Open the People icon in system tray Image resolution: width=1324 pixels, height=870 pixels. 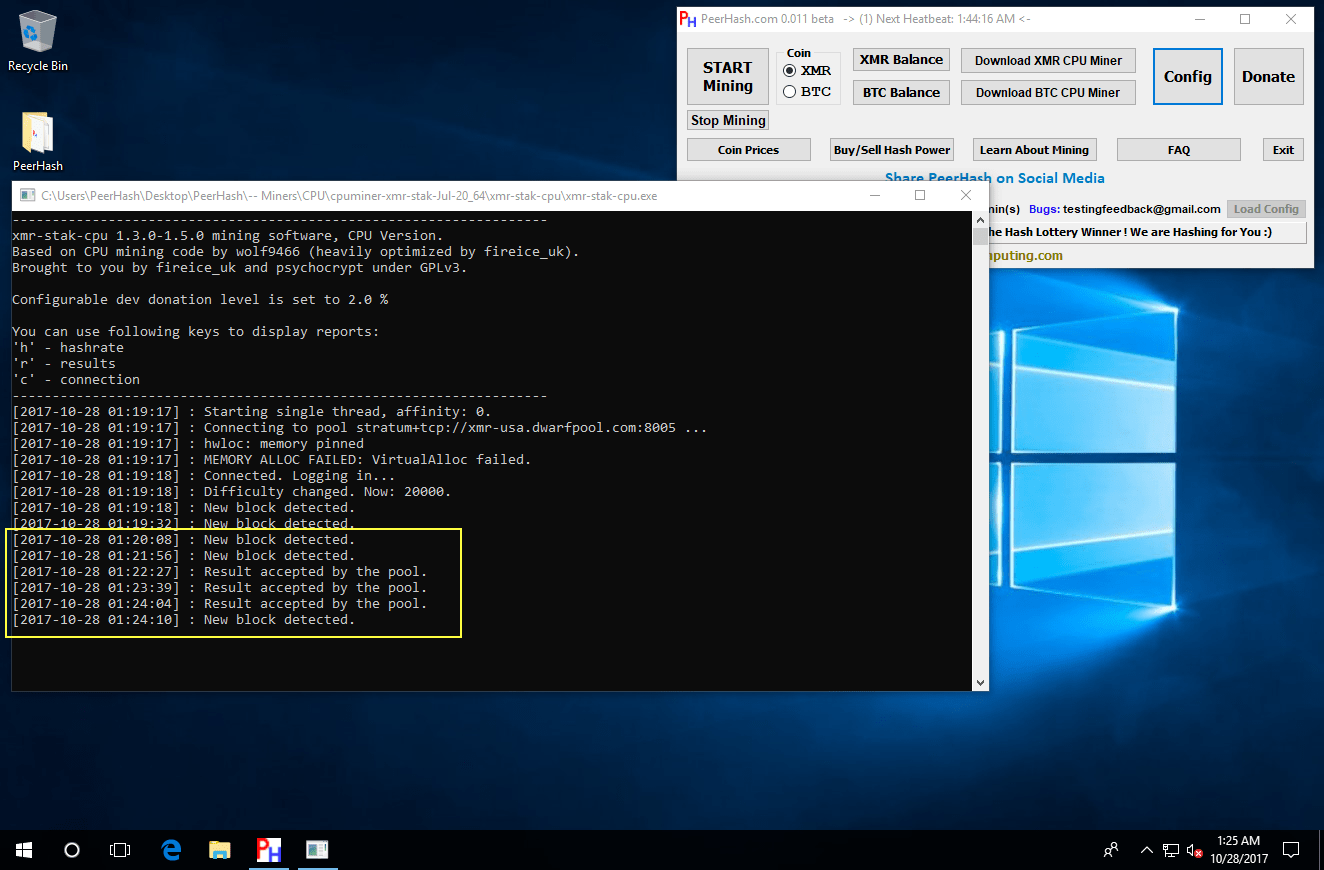[x=1111, y=850]
